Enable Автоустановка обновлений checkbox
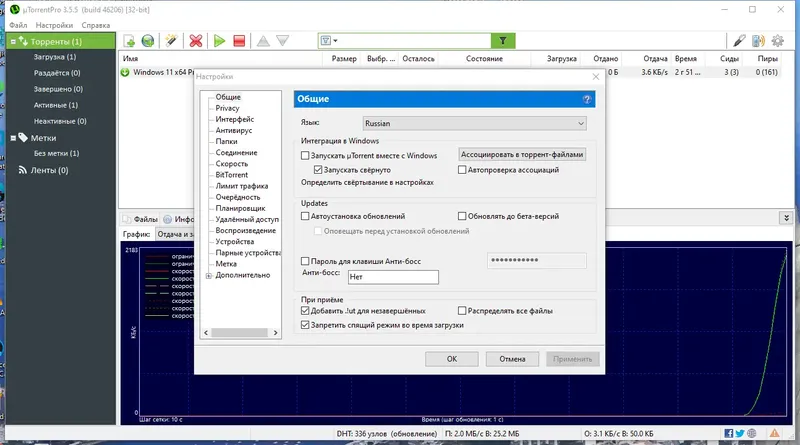This screenshot has width=800, height=445. 305,216
